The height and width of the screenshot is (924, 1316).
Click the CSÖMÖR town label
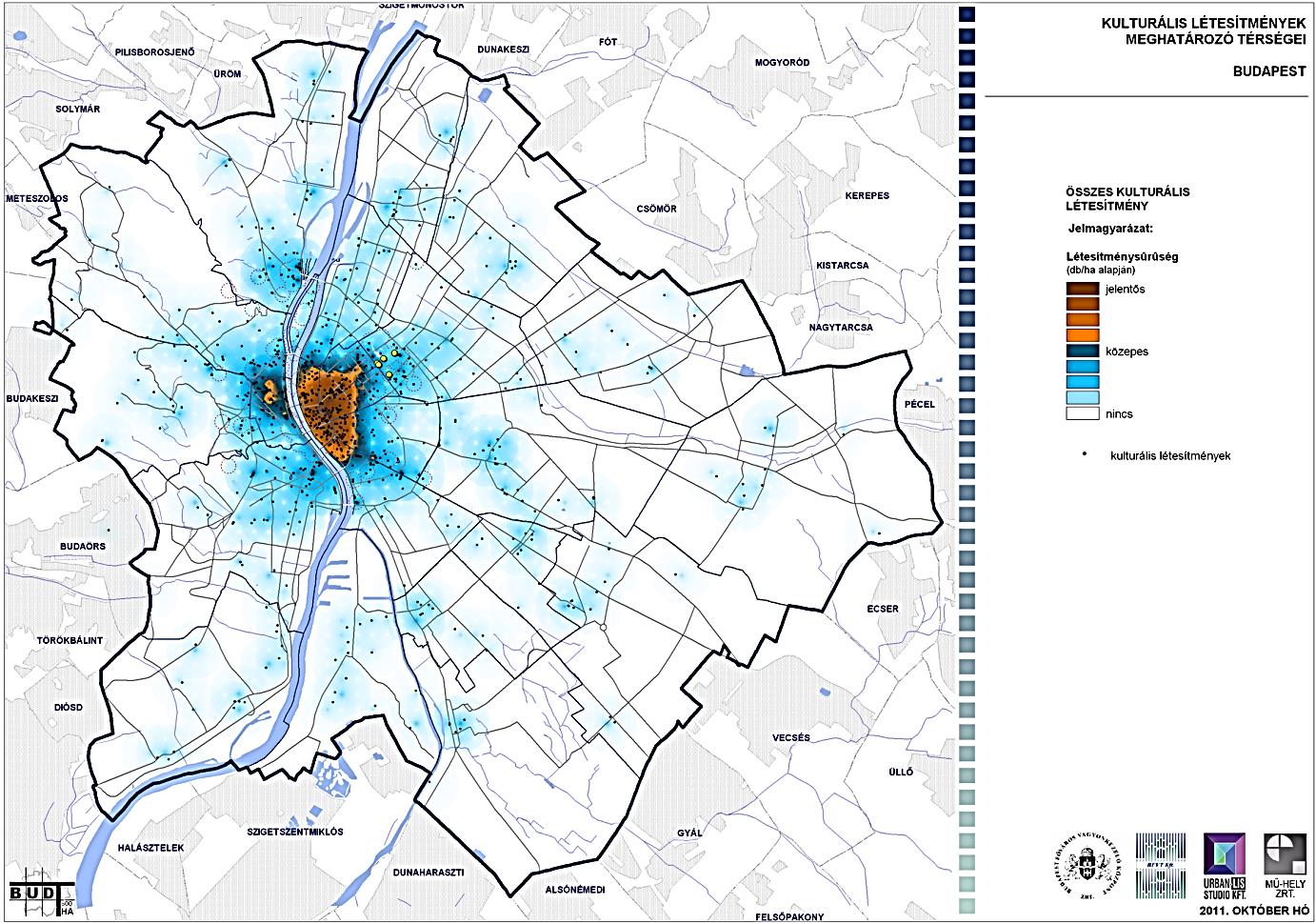[655, 209]
